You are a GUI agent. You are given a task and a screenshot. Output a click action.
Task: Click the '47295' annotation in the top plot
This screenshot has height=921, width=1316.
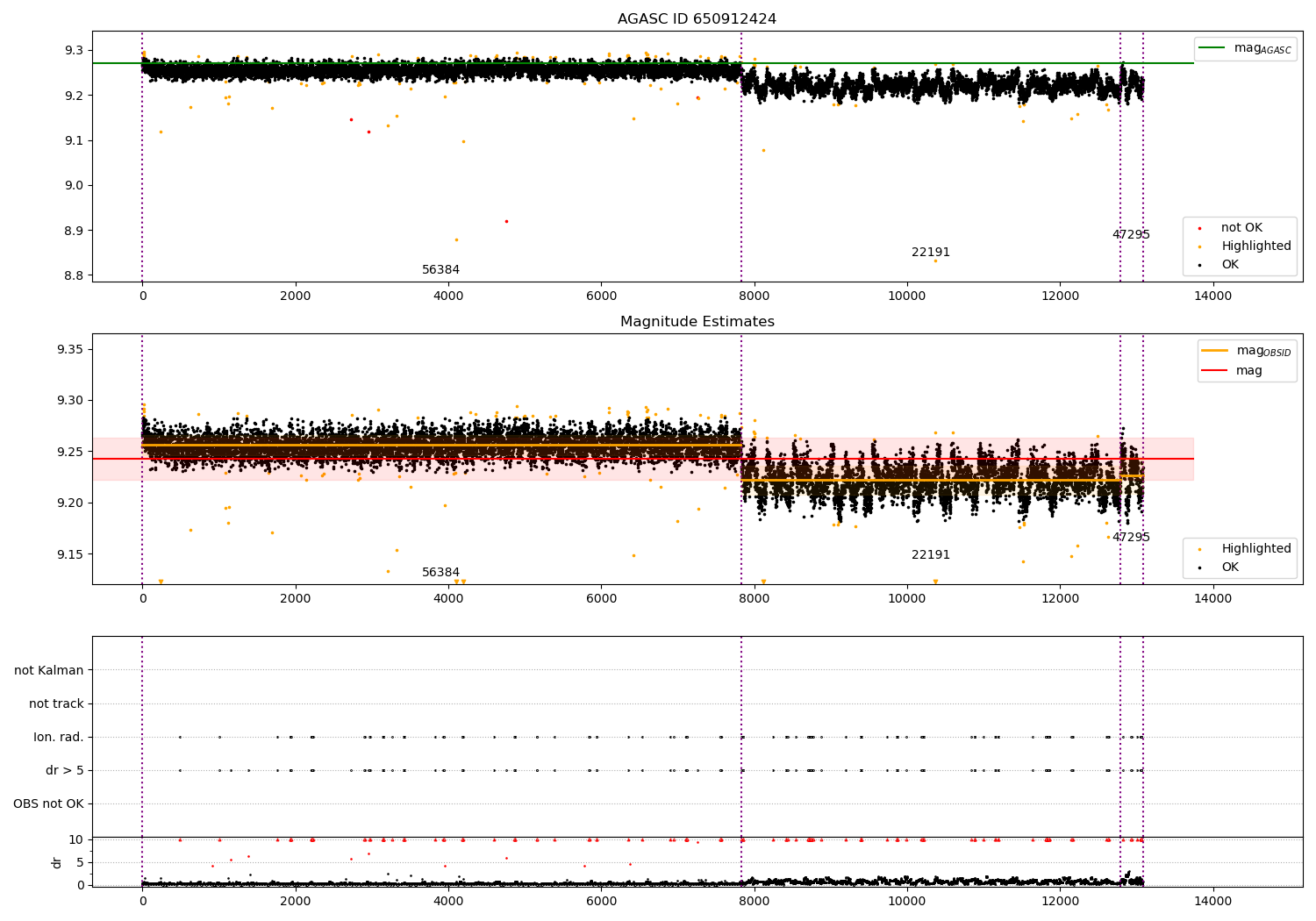pos(1131,235)
